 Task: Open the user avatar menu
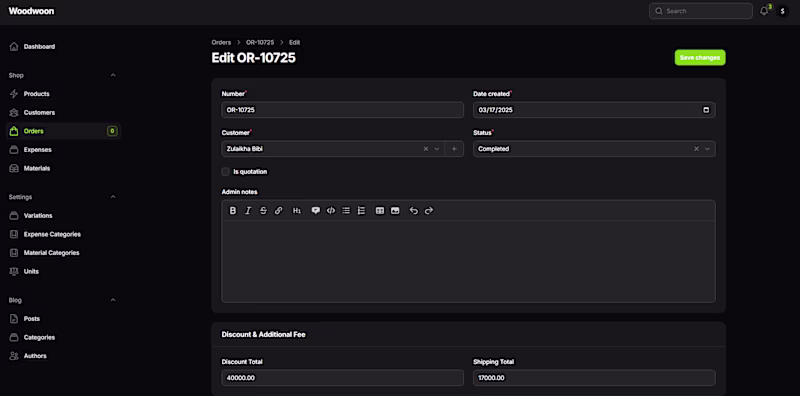tap(783, 11)
